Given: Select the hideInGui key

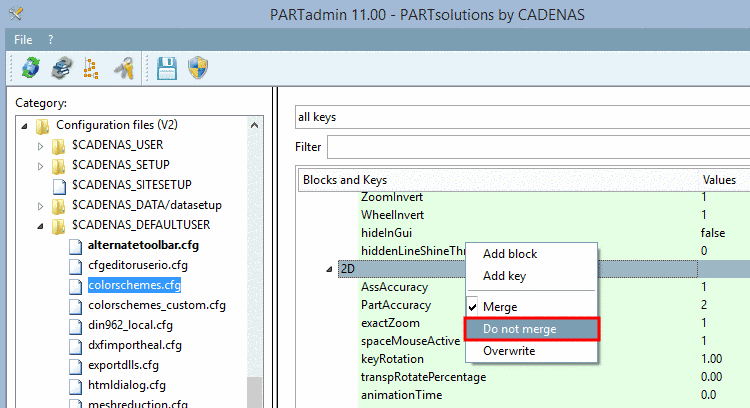Looking at the screenshot, I should (386, 233).
